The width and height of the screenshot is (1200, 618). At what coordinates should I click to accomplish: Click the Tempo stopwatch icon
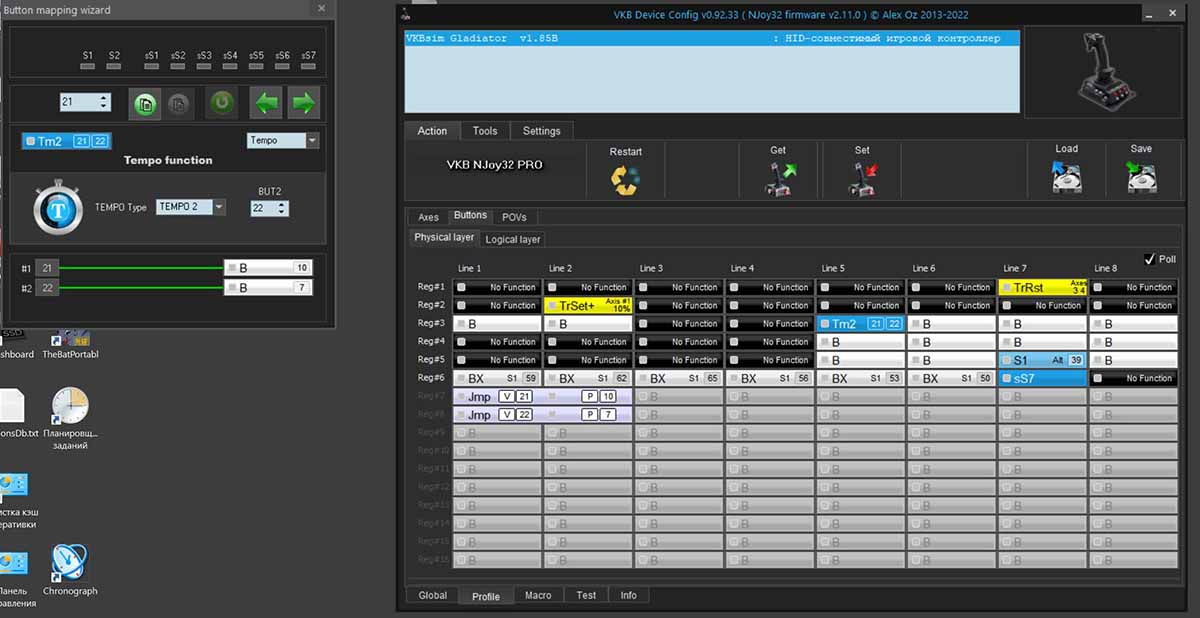(57, 208)
